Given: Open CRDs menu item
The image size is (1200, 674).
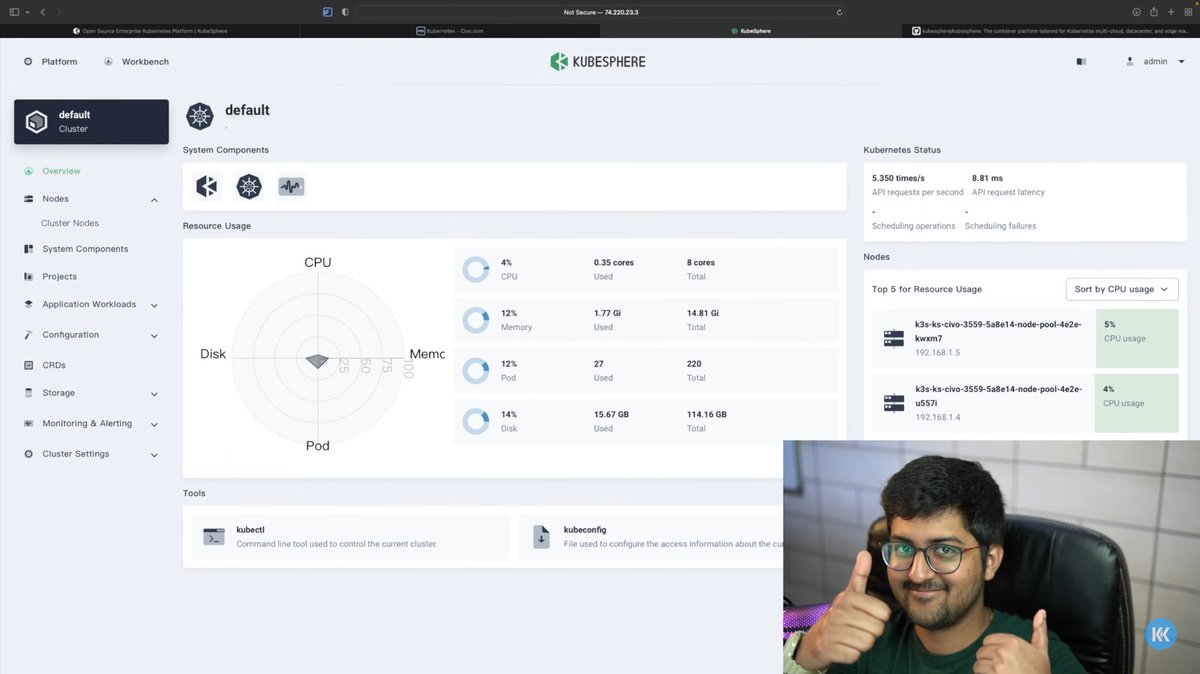Looking at the screenshot, I should coord(54,365).
